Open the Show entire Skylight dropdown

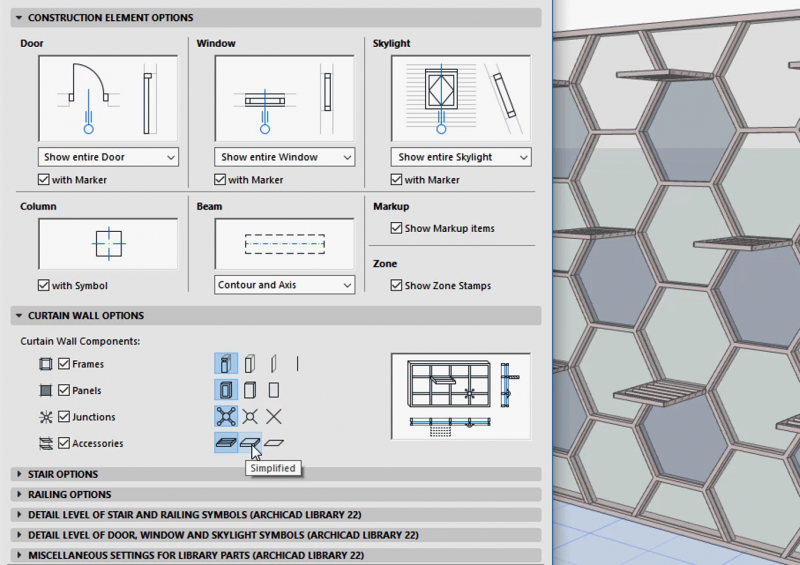point(461,157)
